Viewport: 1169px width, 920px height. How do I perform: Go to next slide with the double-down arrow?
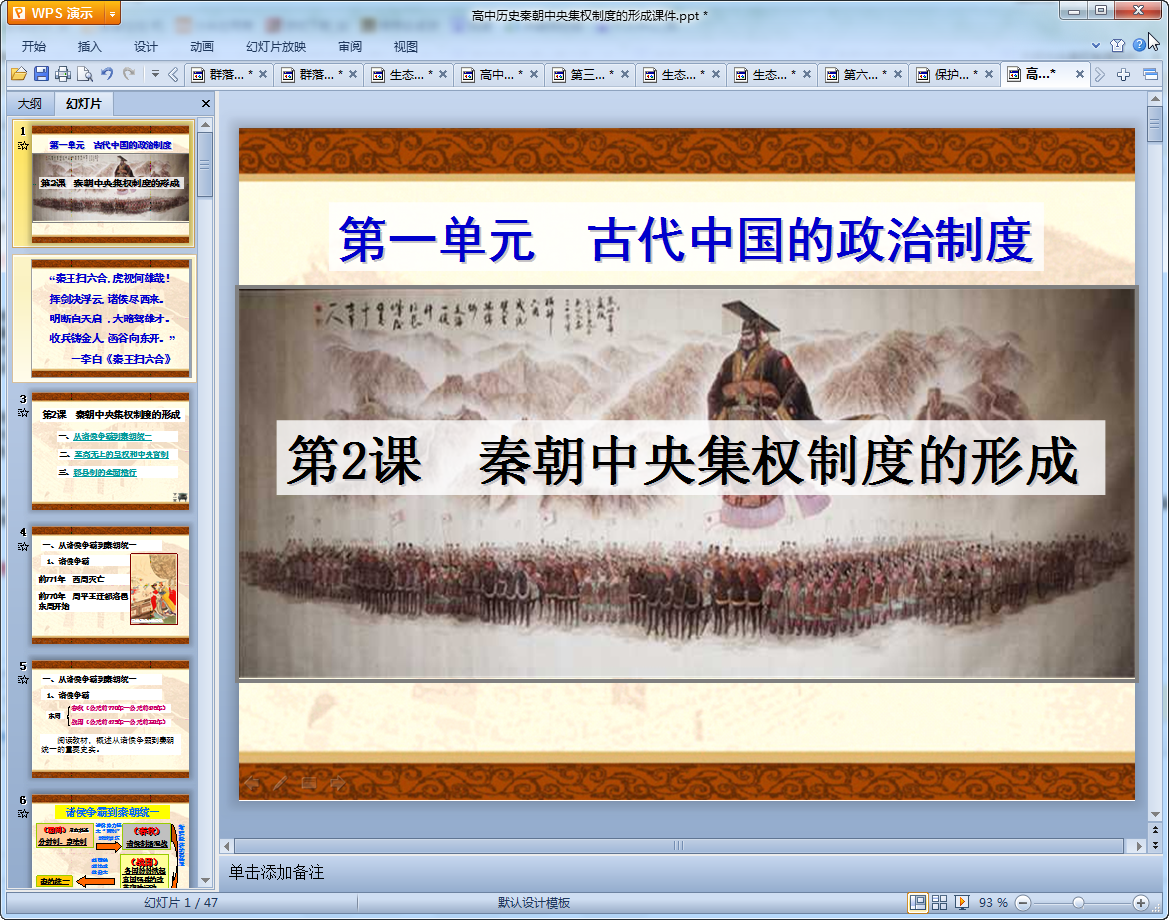1156,845
